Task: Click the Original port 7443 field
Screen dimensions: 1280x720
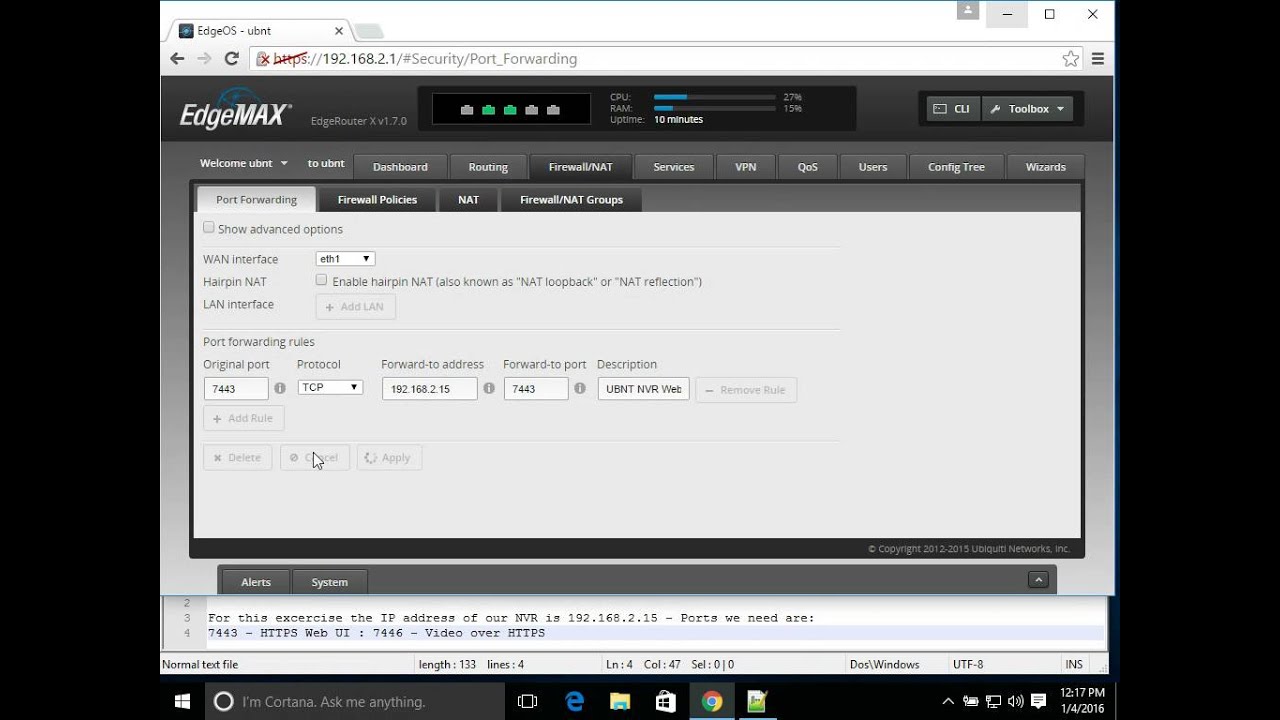Action: (237, 389)
